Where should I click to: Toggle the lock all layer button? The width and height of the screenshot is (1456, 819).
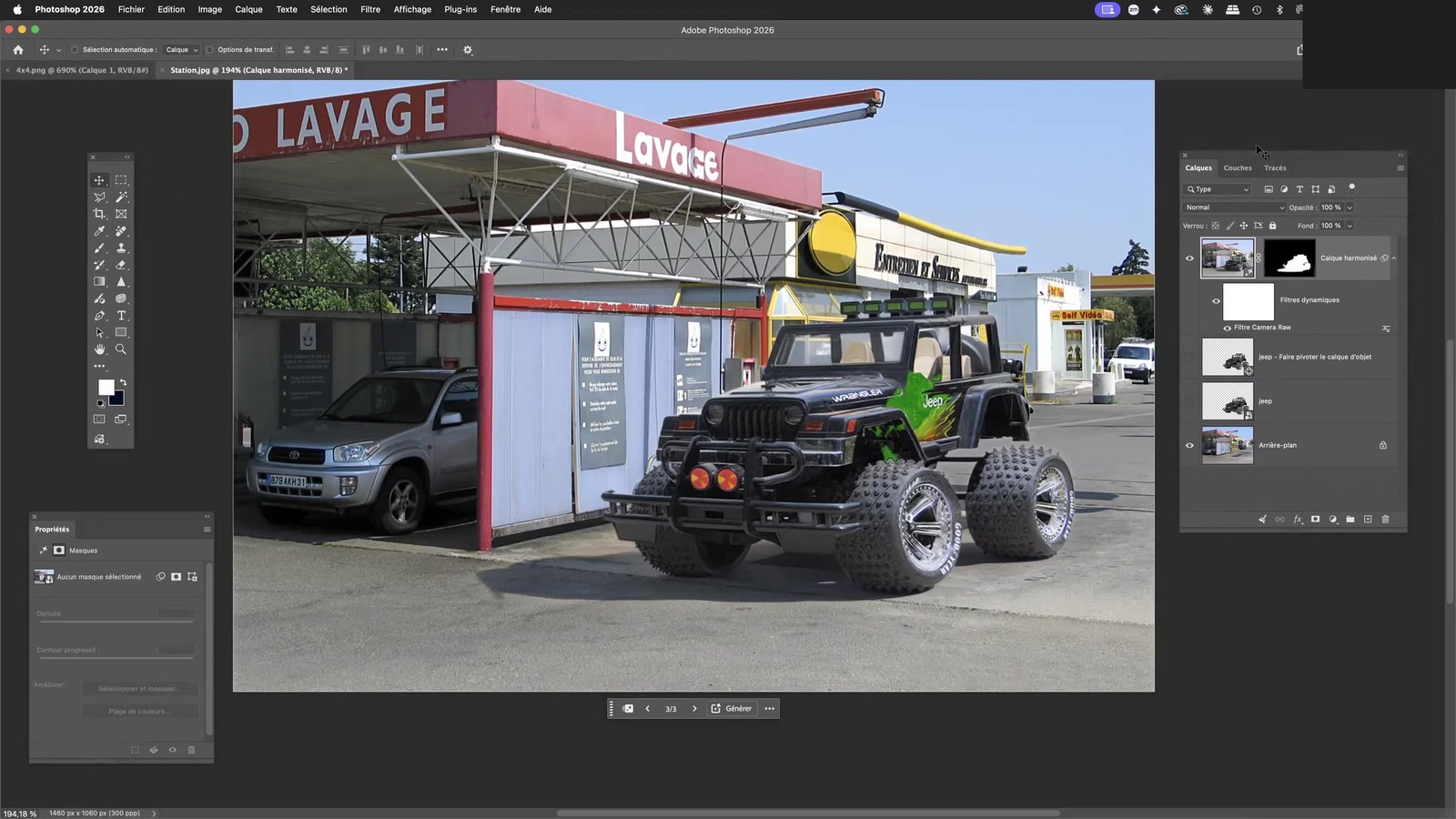coord(1273,226)
